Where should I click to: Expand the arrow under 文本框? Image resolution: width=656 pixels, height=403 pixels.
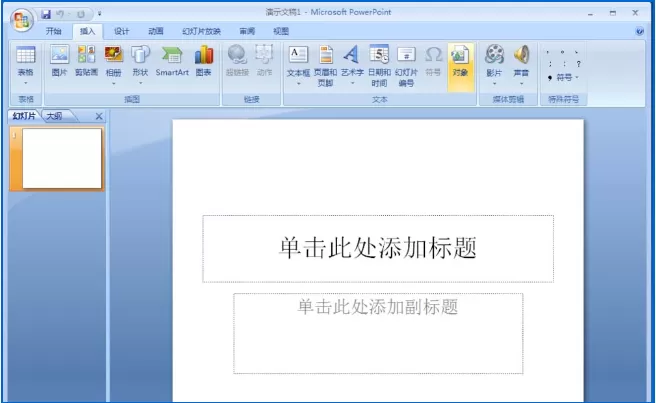point(298,83)
